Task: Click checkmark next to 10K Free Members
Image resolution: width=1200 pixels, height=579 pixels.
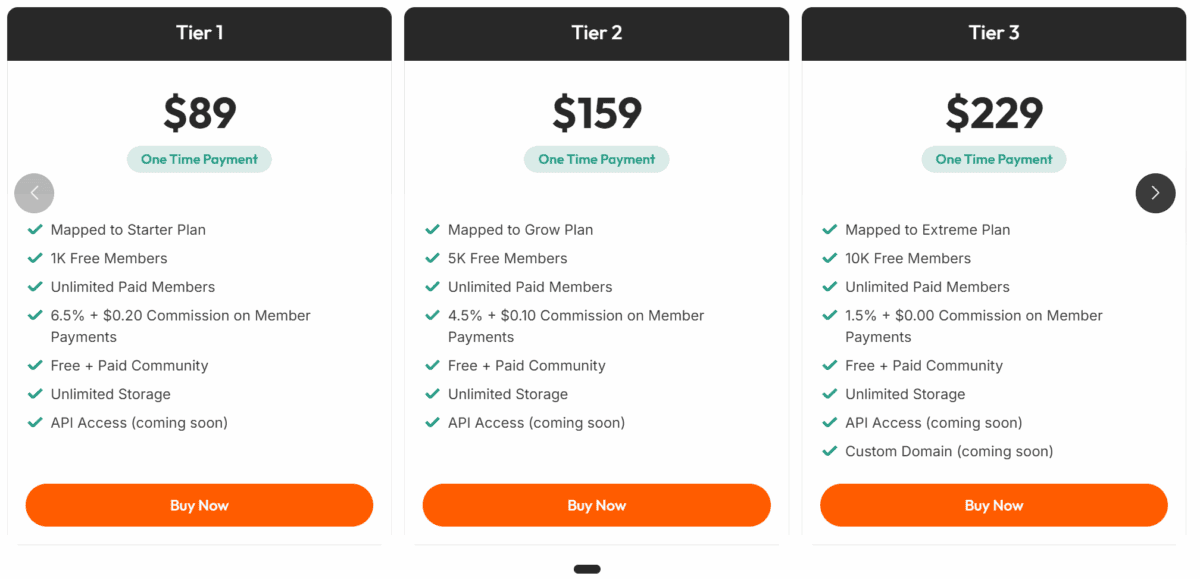Action: click(x=829, y=258)
